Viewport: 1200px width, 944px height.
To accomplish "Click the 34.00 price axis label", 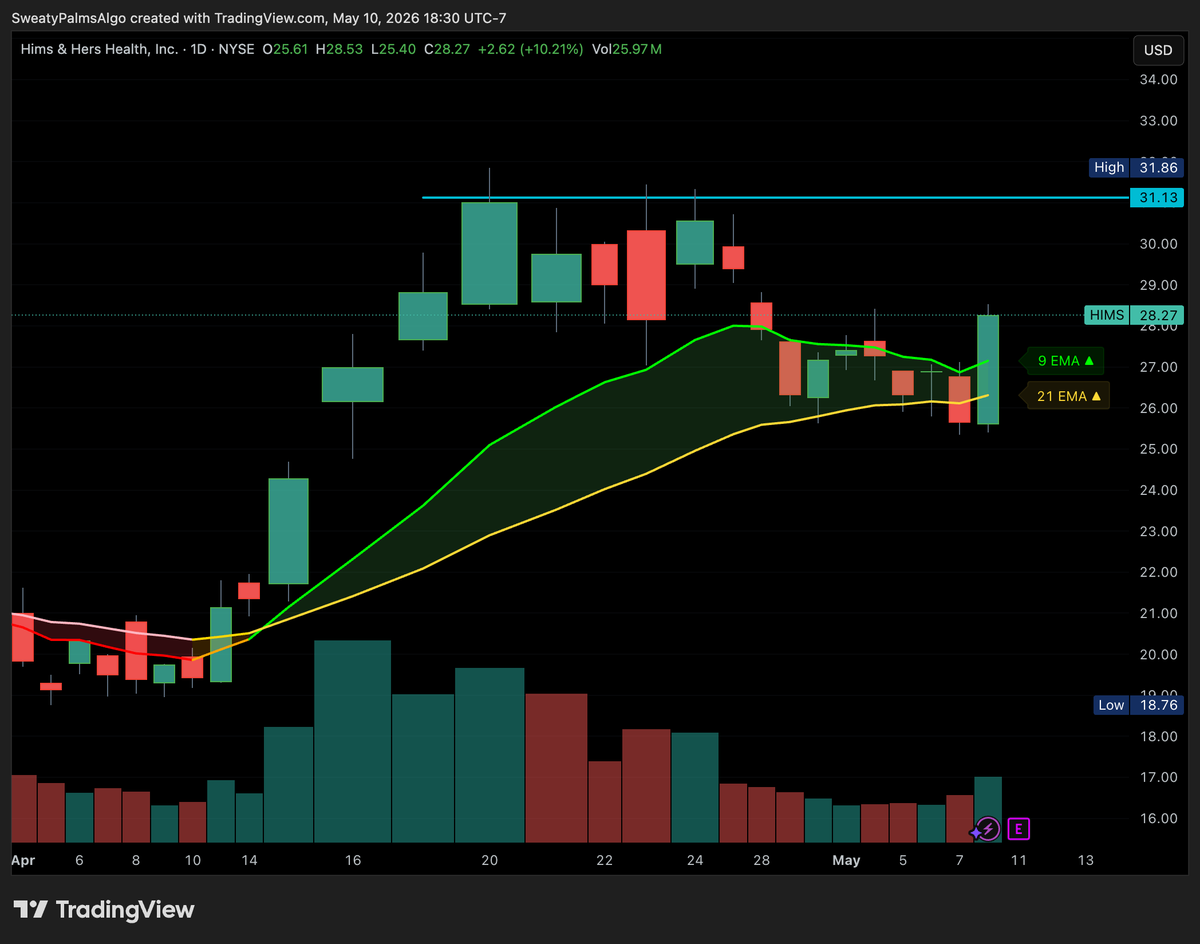I will 1157,80.
